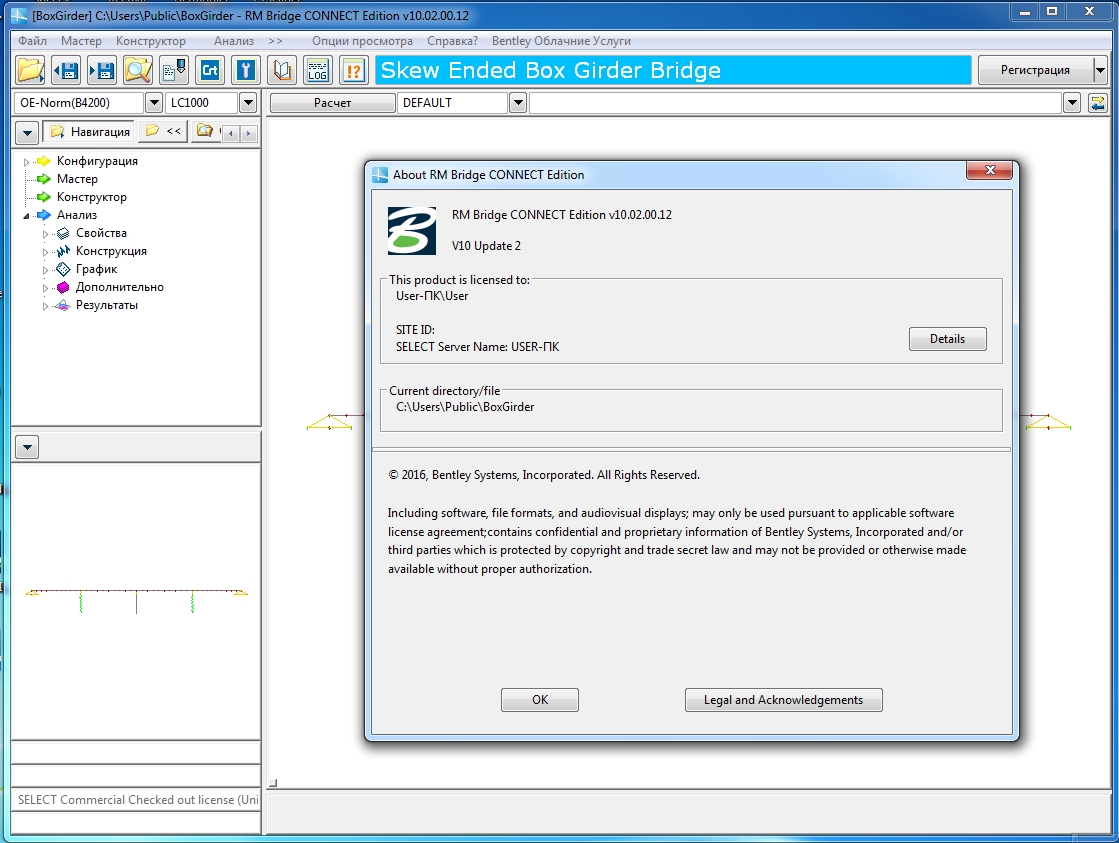Open the Файл menu
The height and width of the screenshot is (843, 1119).
[x=32, y=41]
